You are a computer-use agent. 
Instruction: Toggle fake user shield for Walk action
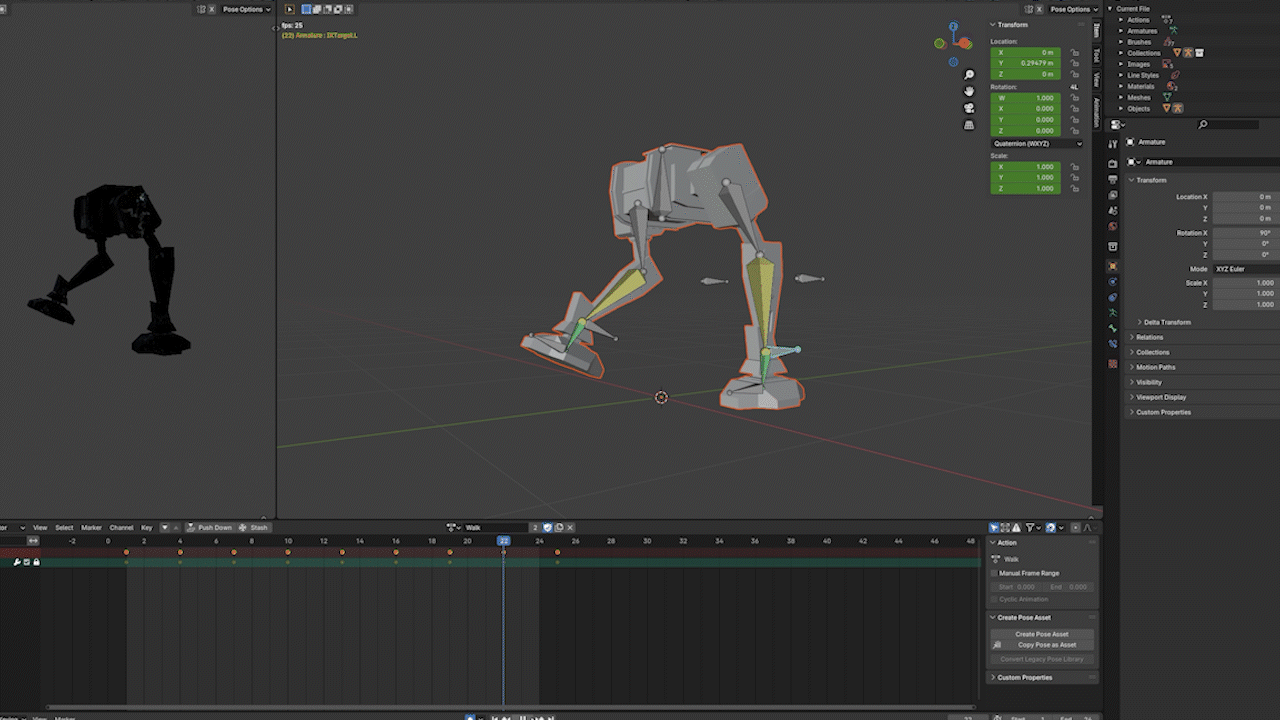[548, 527]
